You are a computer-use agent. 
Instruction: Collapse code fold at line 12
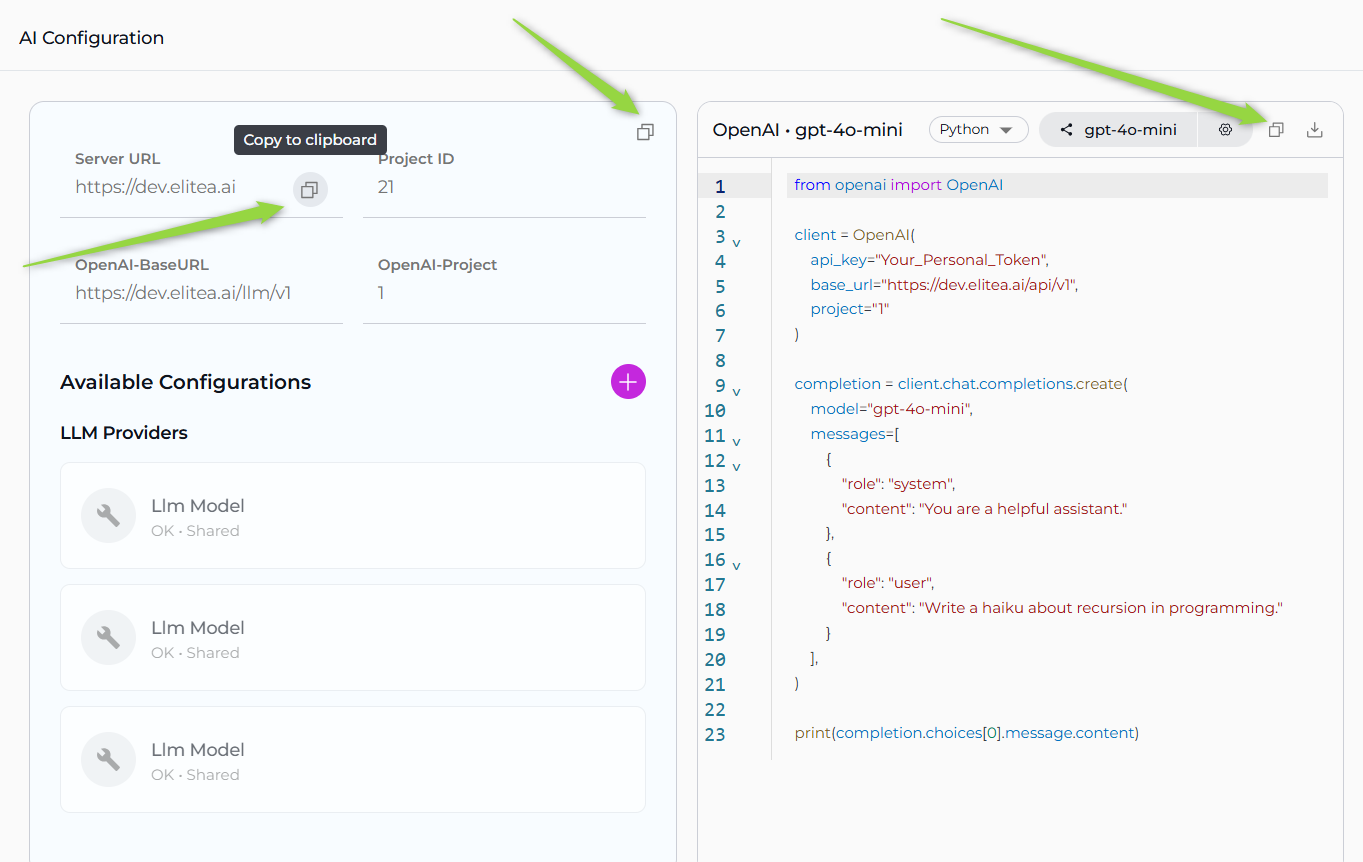point(737,467)
